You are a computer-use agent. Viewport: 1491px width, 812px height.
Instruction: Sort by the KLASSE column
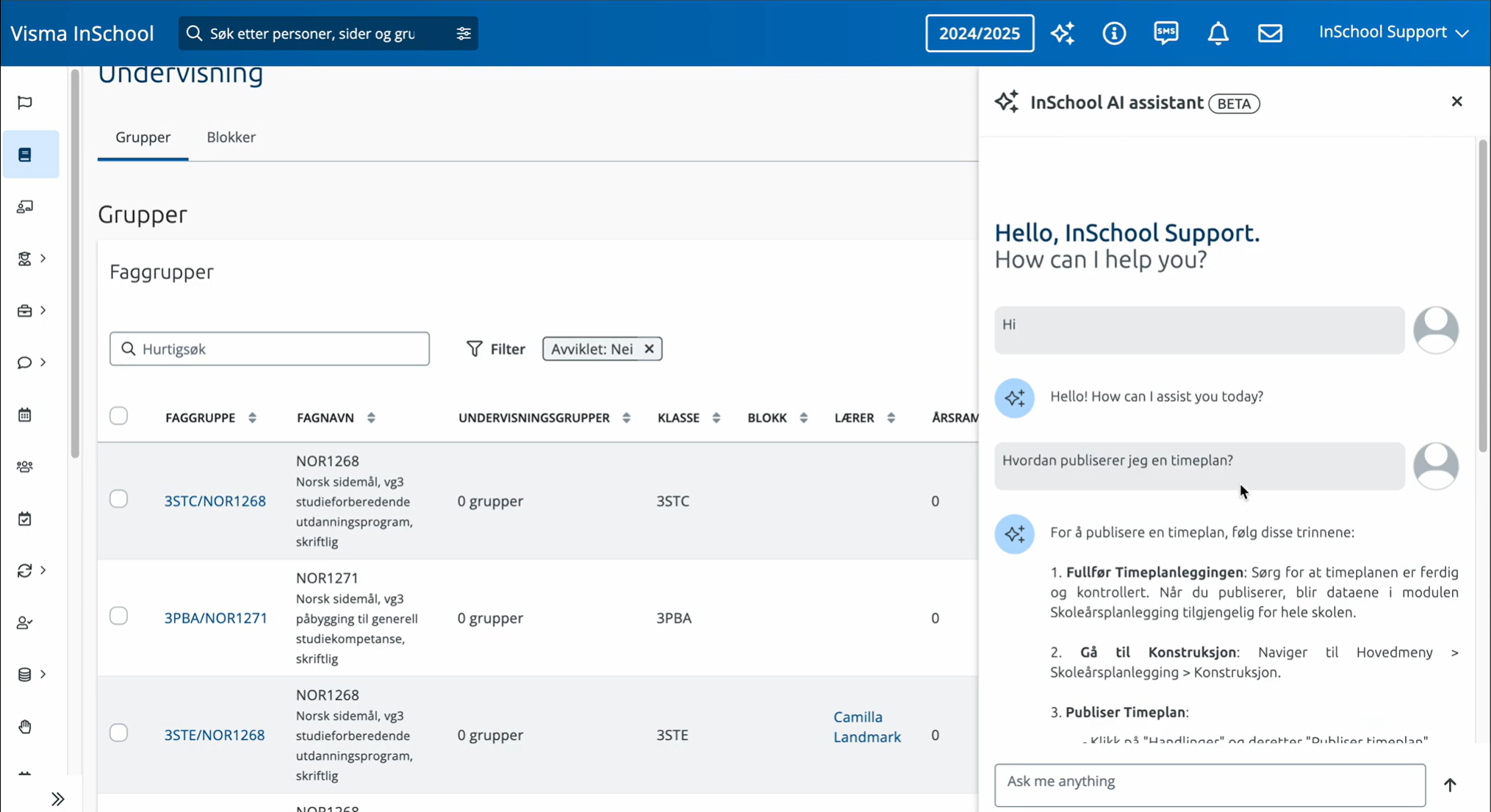click(x=716, y=418)
